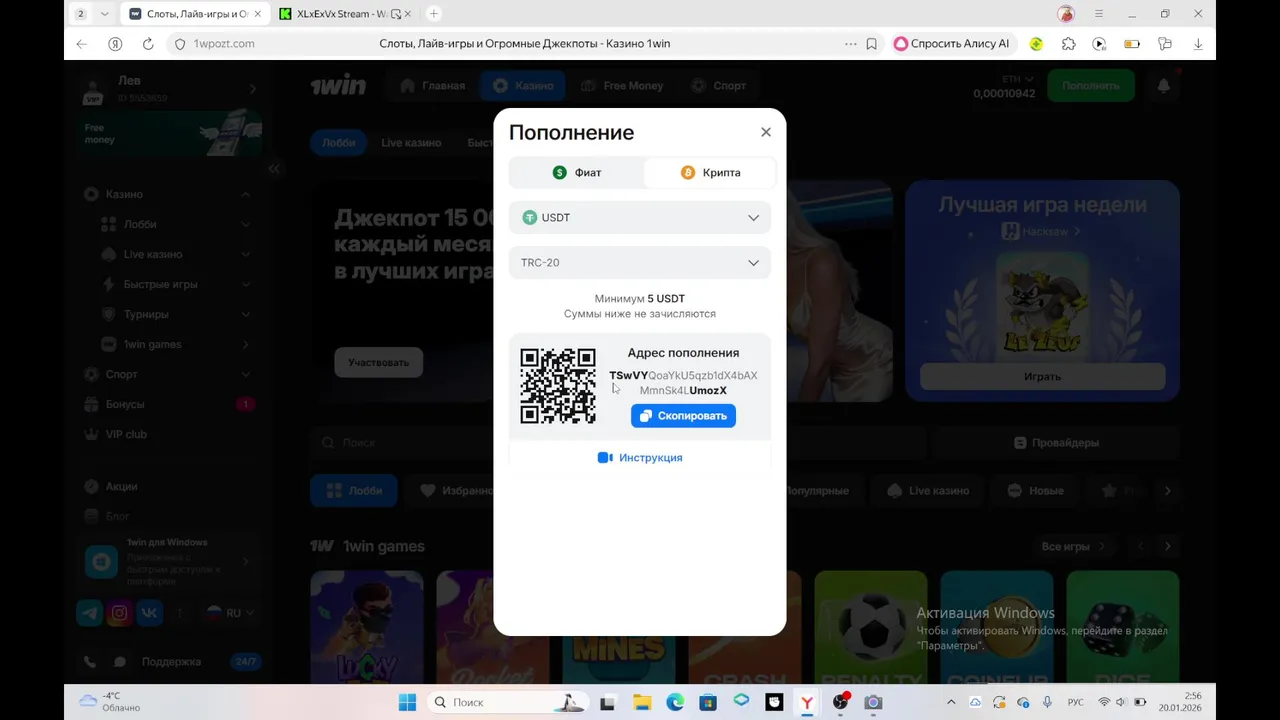Click Спросить Алису AI button
The image size is (1280, 720).
(952, 44)
